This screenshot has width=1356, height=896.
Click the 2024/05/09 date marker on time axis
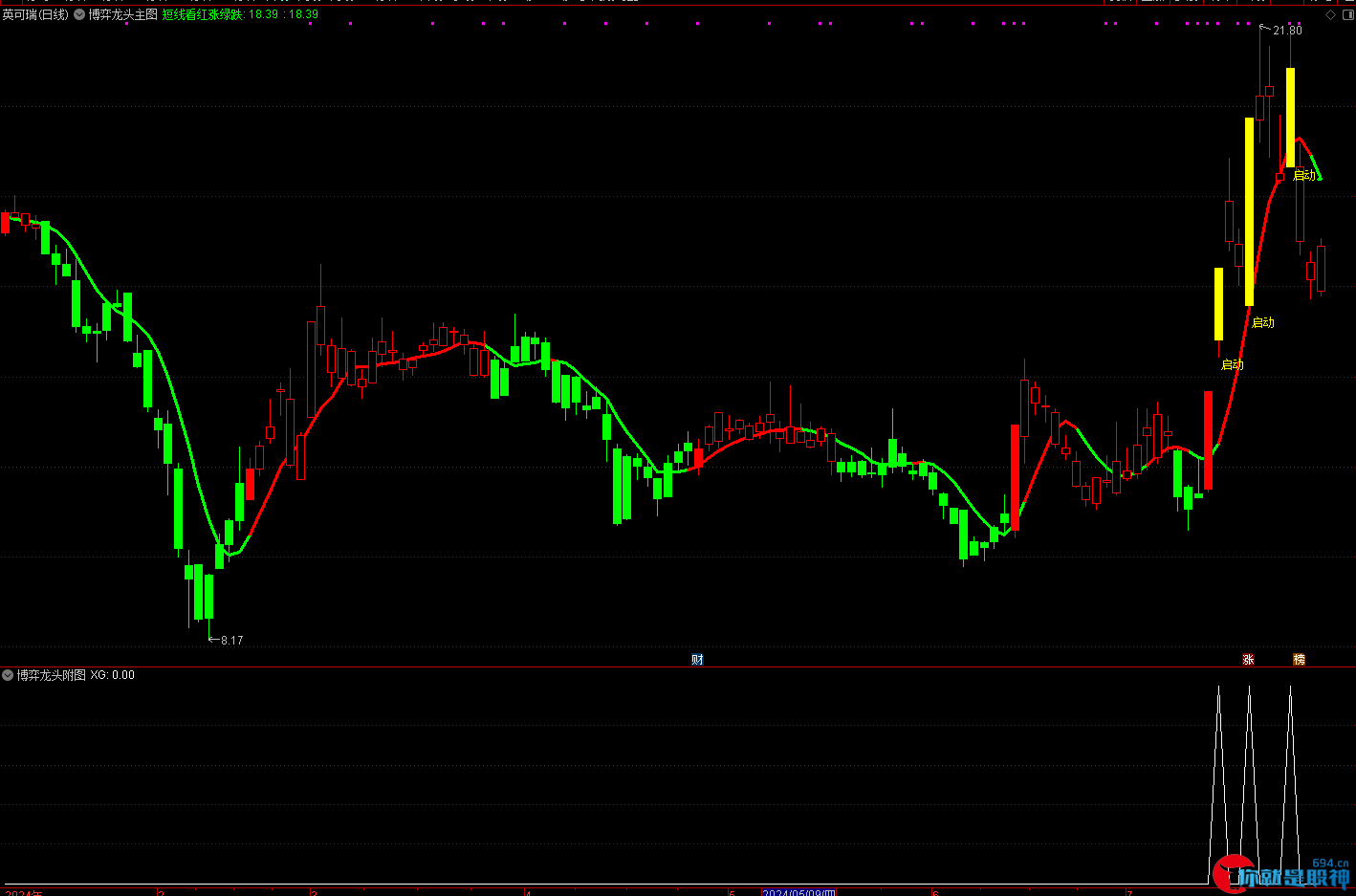[799, 893]
